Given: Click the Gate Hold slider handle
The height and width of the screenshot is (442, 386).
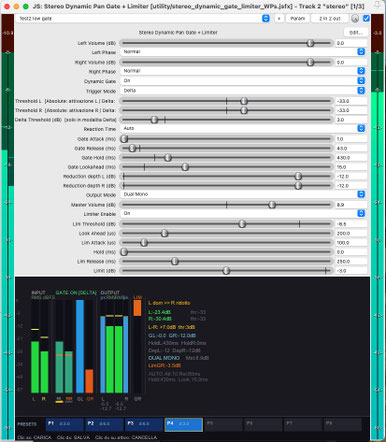Looking at the screenshot, I should (x=168, y=157).
